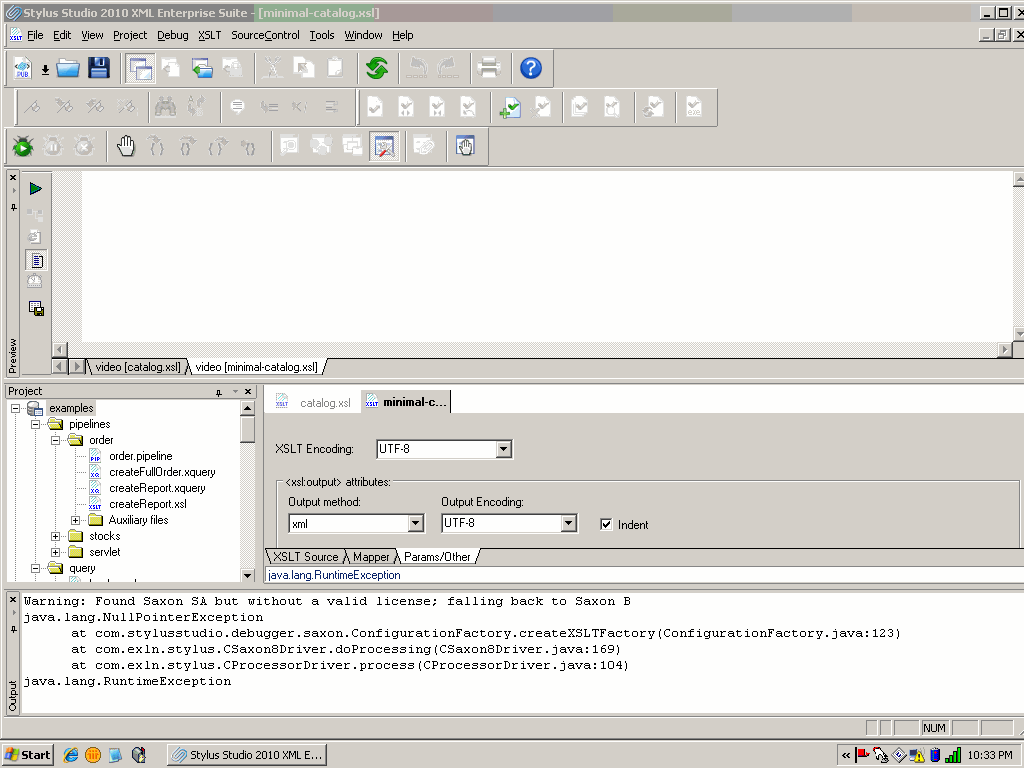Click the red flag system tray icon
1024x768 pixels.
coord(862,755)
